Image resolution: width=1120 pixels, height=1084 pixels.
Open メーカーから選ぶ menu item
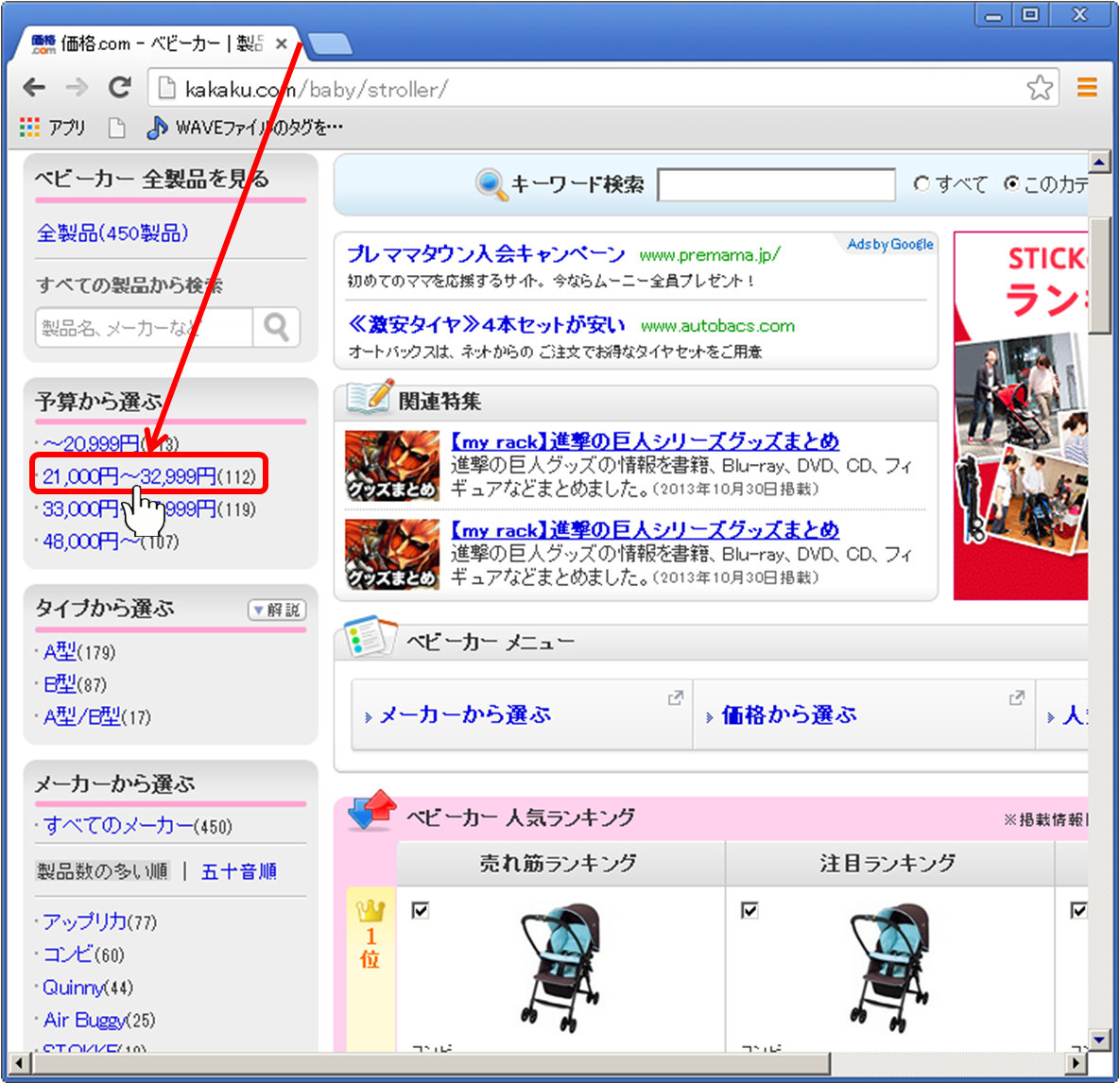(465, 715)
